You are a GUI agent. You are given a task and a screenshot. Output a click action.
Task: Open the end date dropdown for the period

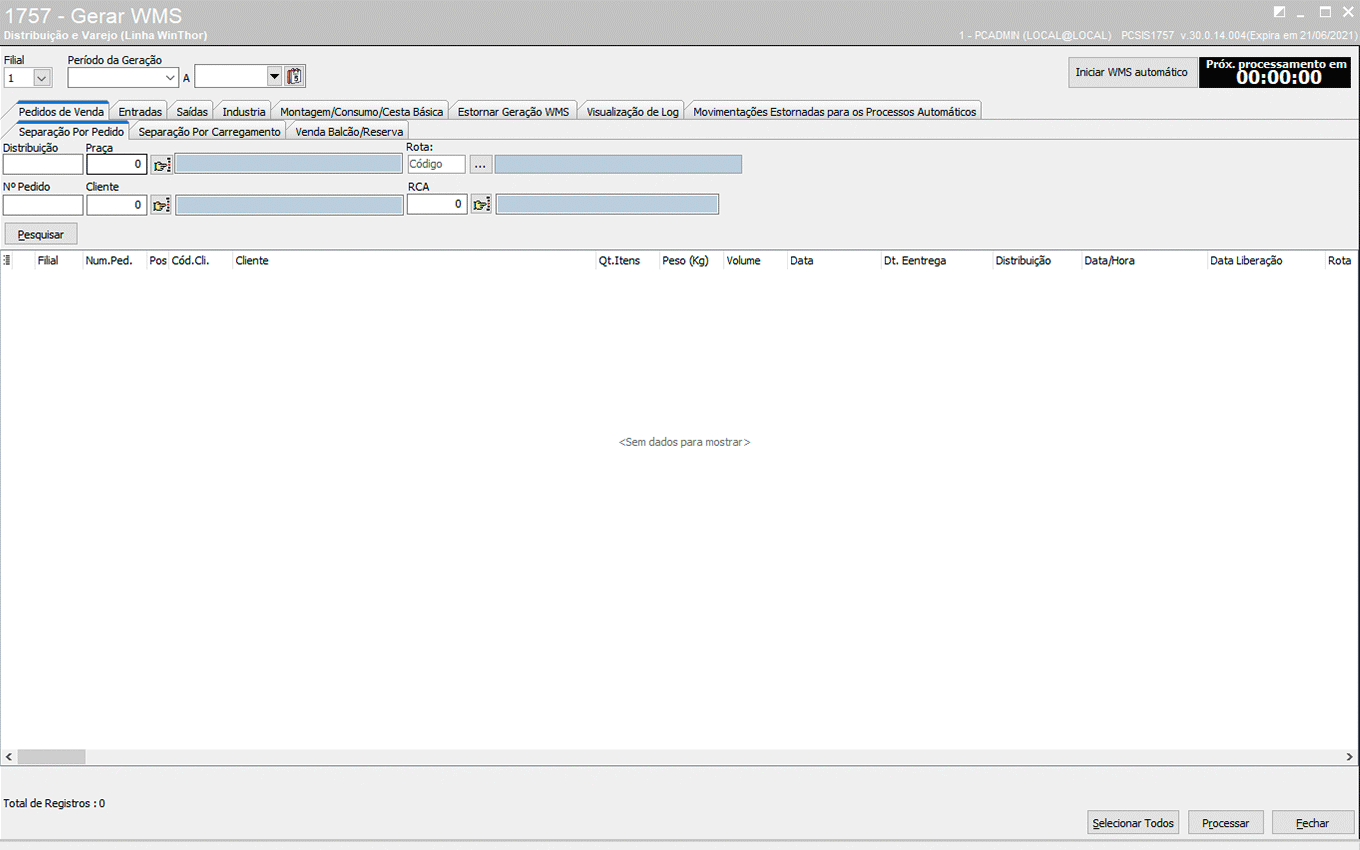tap(274, 77)
